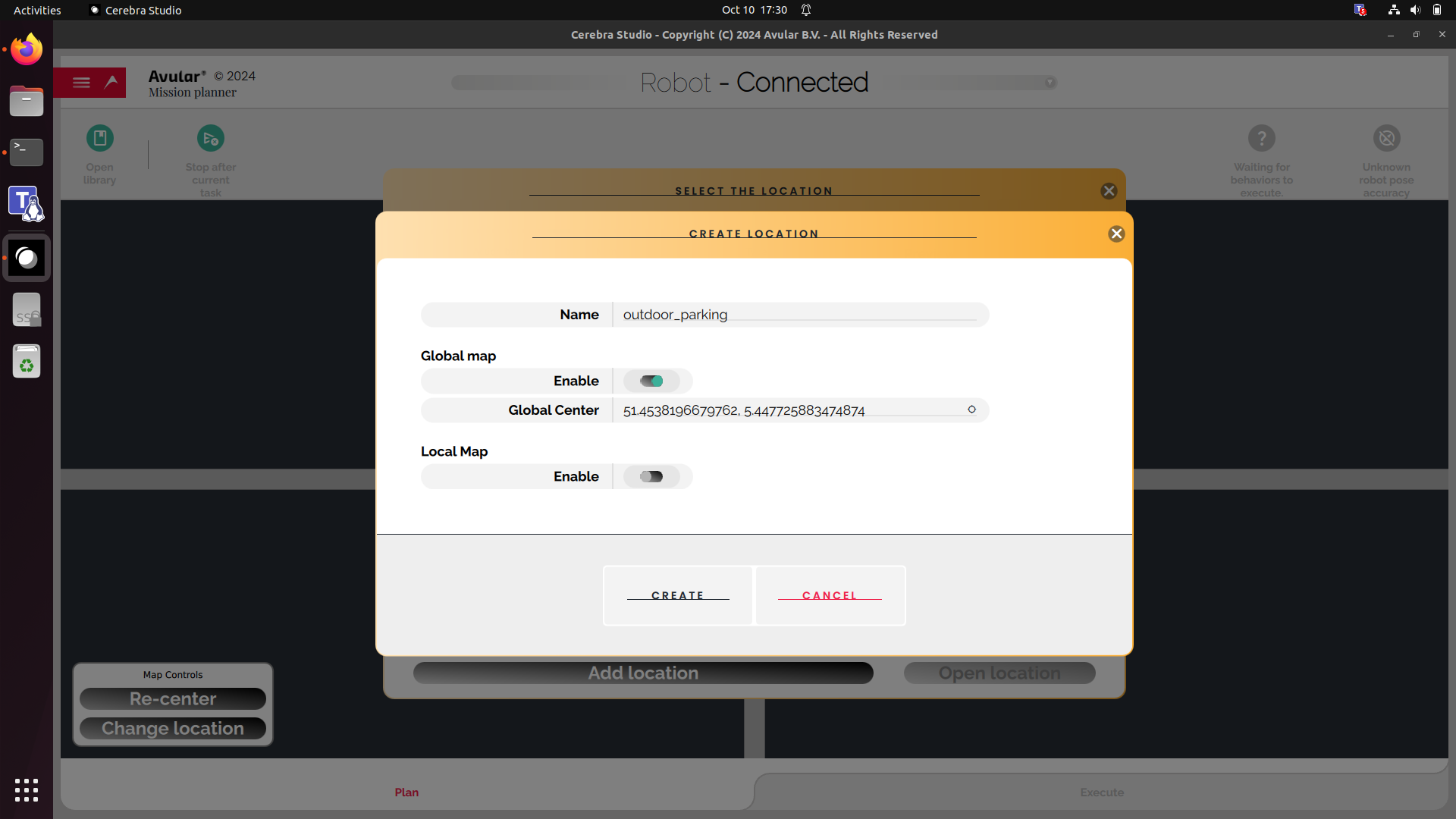Enable the Local Map toggle

[651, 476]
